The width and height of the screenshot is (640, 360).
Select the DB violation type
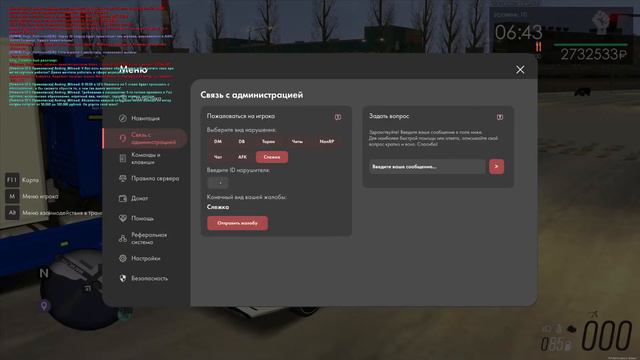click(242, 142)
